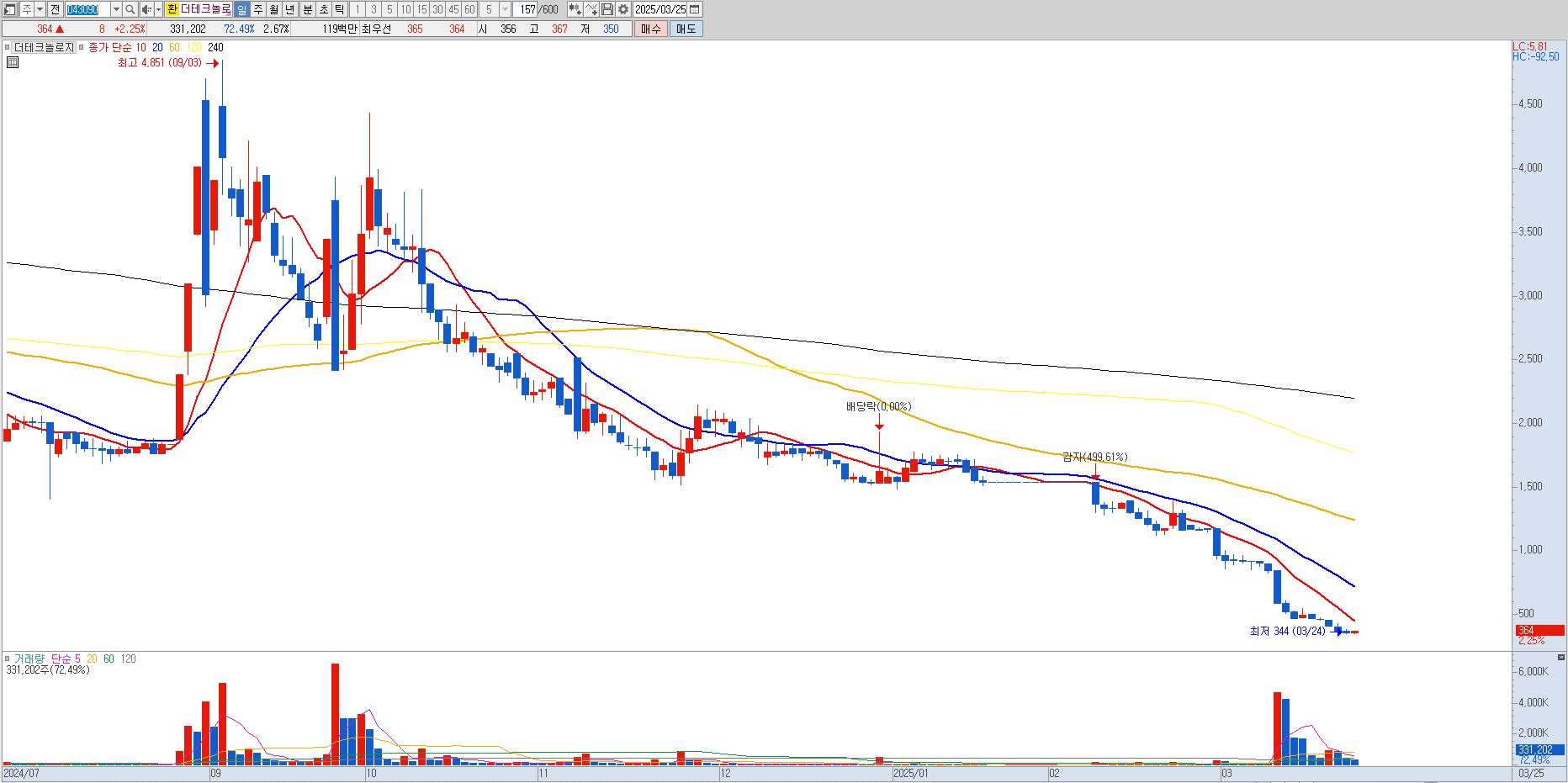
Task: Open the interval value 5 dropdown arrow
Action: (x=505, y=9)
